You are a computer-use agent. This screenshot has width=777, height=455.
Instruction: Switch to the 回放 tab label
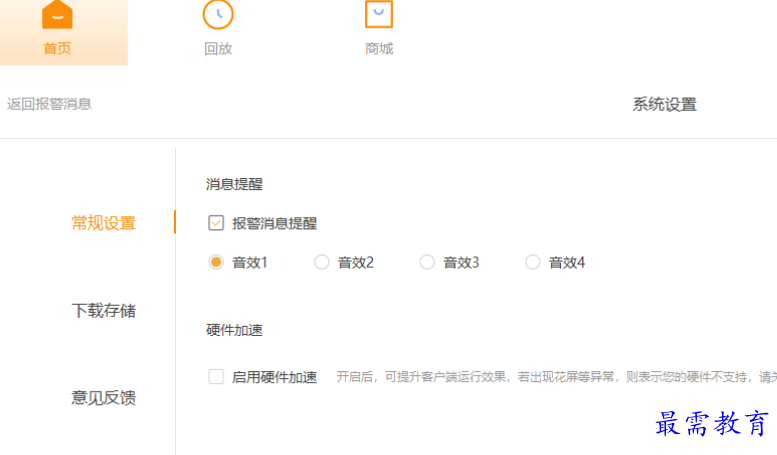[218, 49]
